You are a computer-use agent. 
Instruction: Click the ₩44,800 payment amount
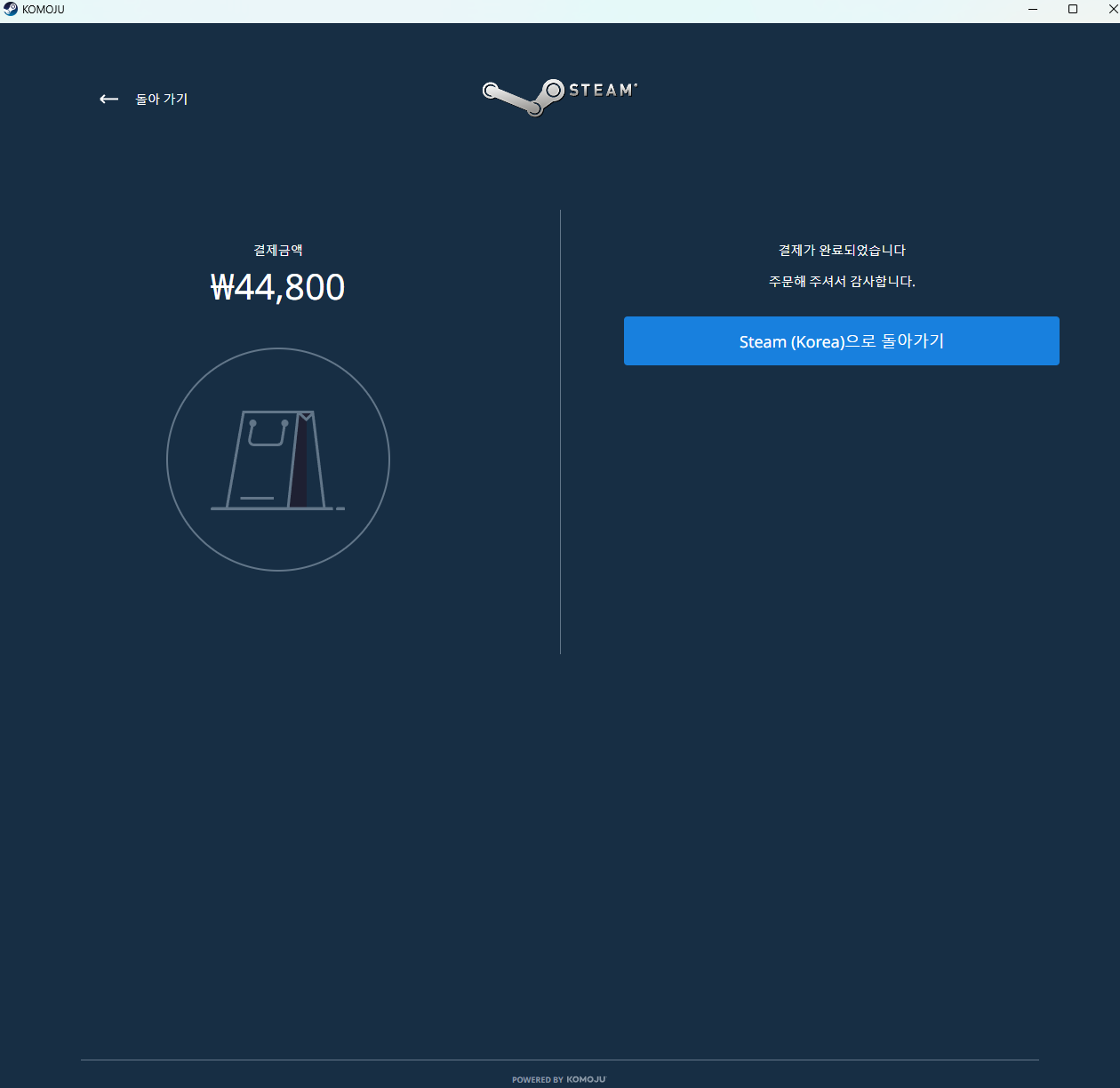pos(277,287)
